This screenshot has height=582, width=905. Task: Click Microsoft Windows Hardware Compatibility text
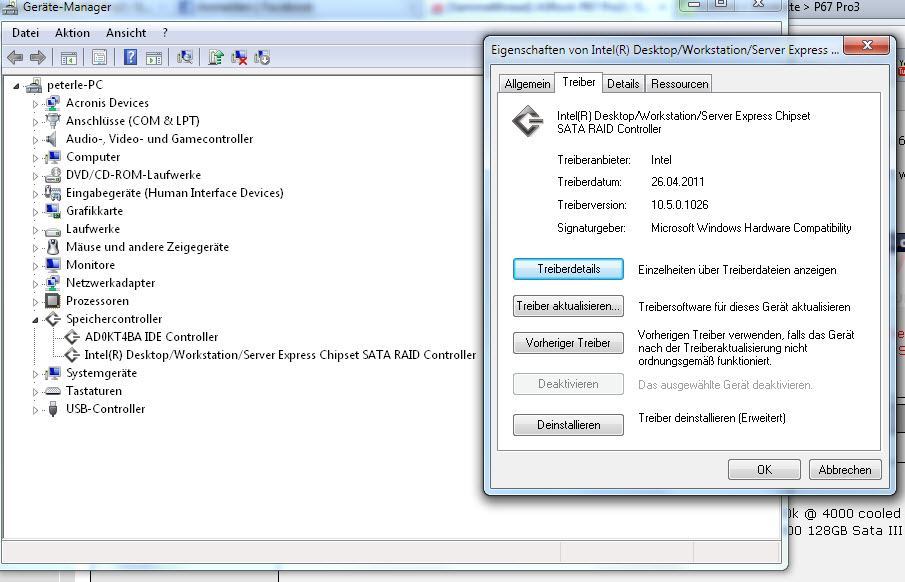[x=751, y=228]
